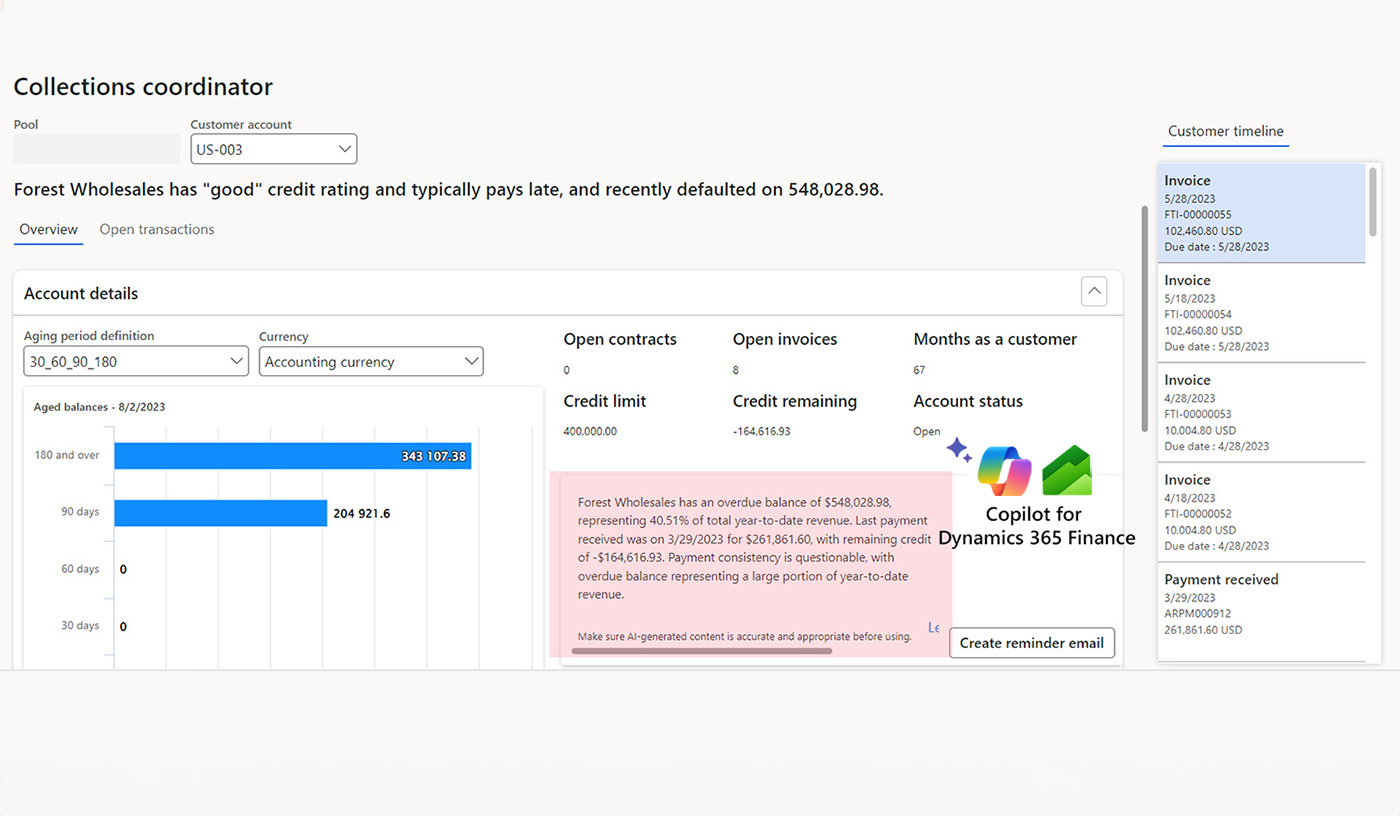Screen dimensions: 1400x816
Task: Click the Account status value Open
Action: click(927, 432)
